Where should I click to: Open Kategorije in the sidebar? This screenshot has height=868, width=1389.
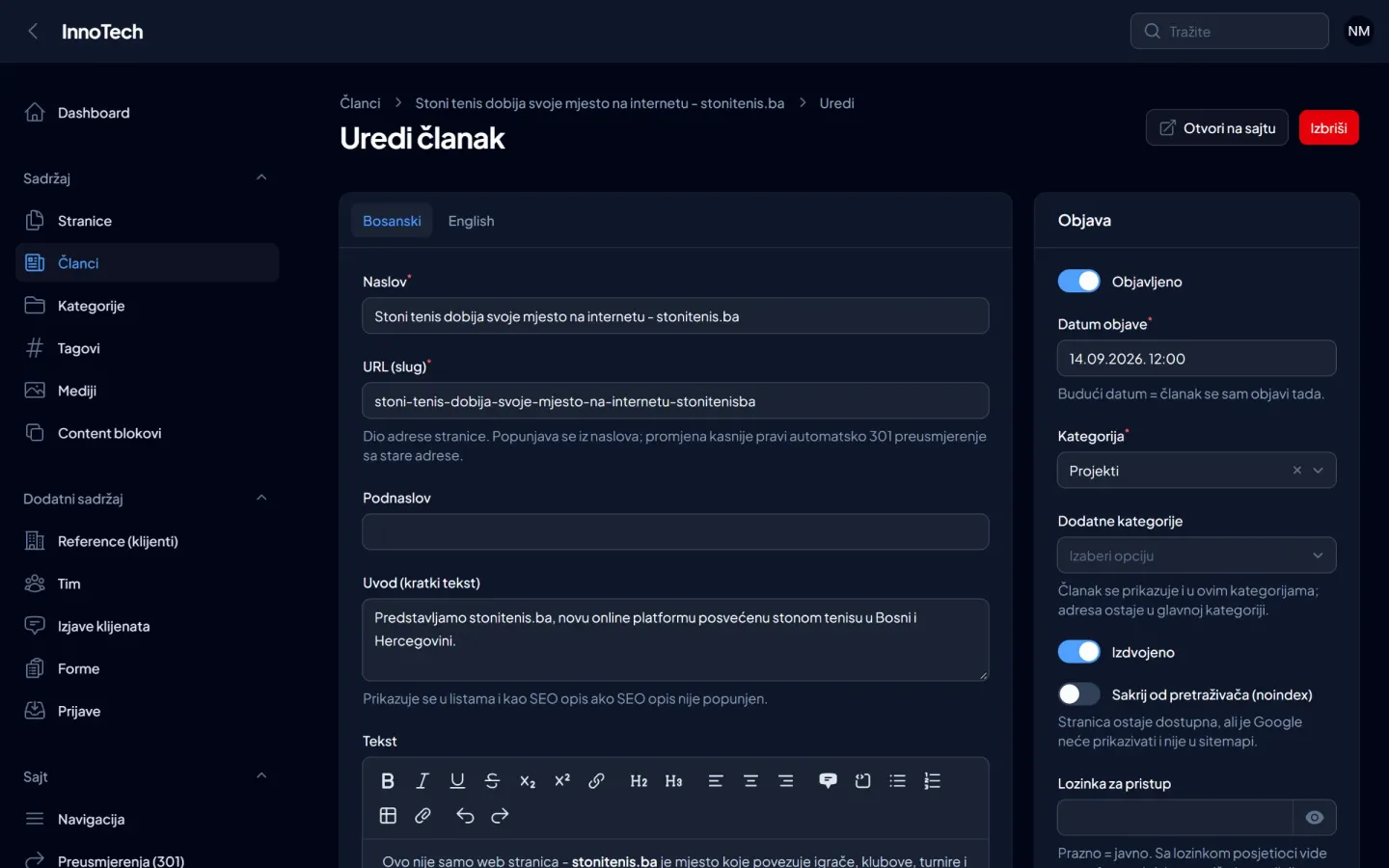click(x=148, y=306)
